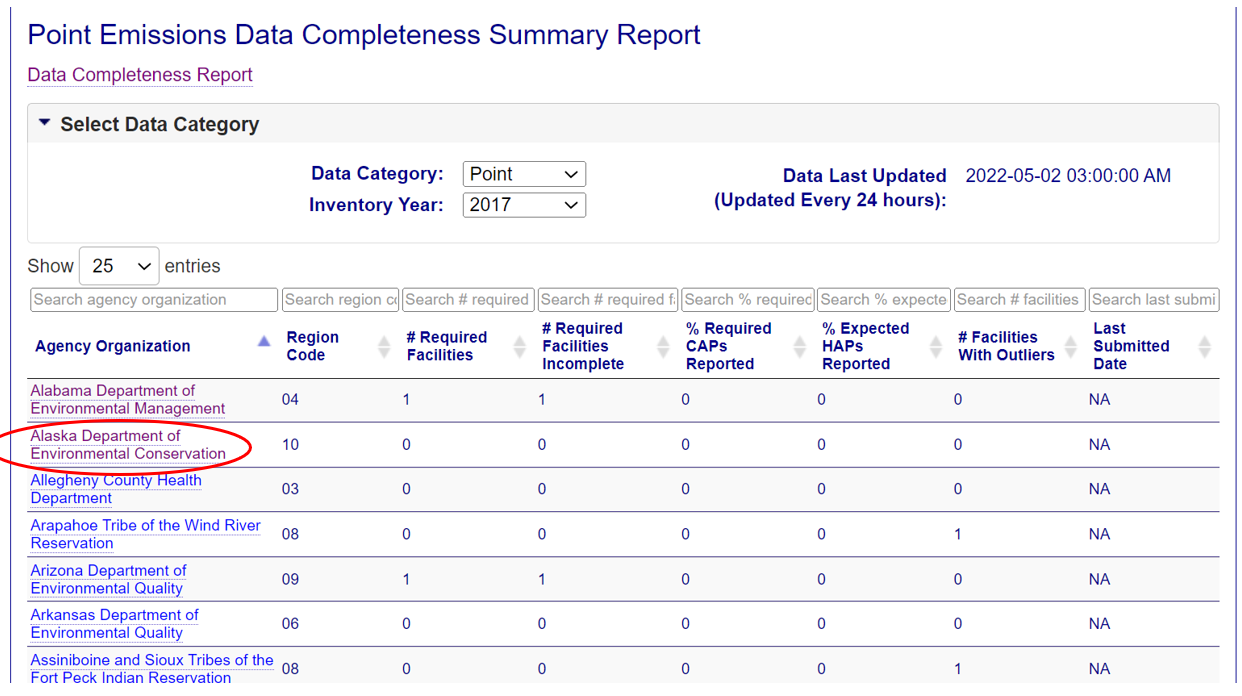Click region code 08 in Arapahoe row
Screen dimensions: 1242x696
point(290,534)
